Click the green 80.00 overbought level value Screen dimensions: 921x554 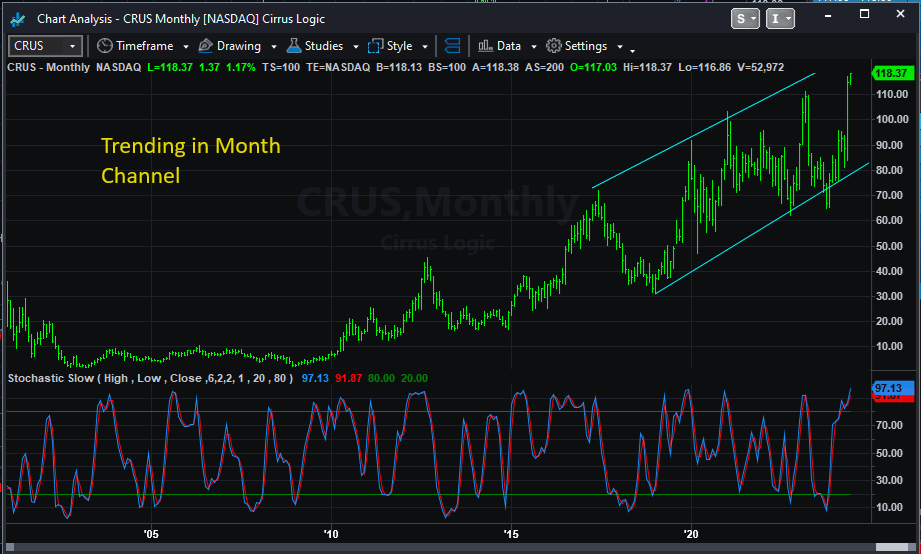(381, 378)
